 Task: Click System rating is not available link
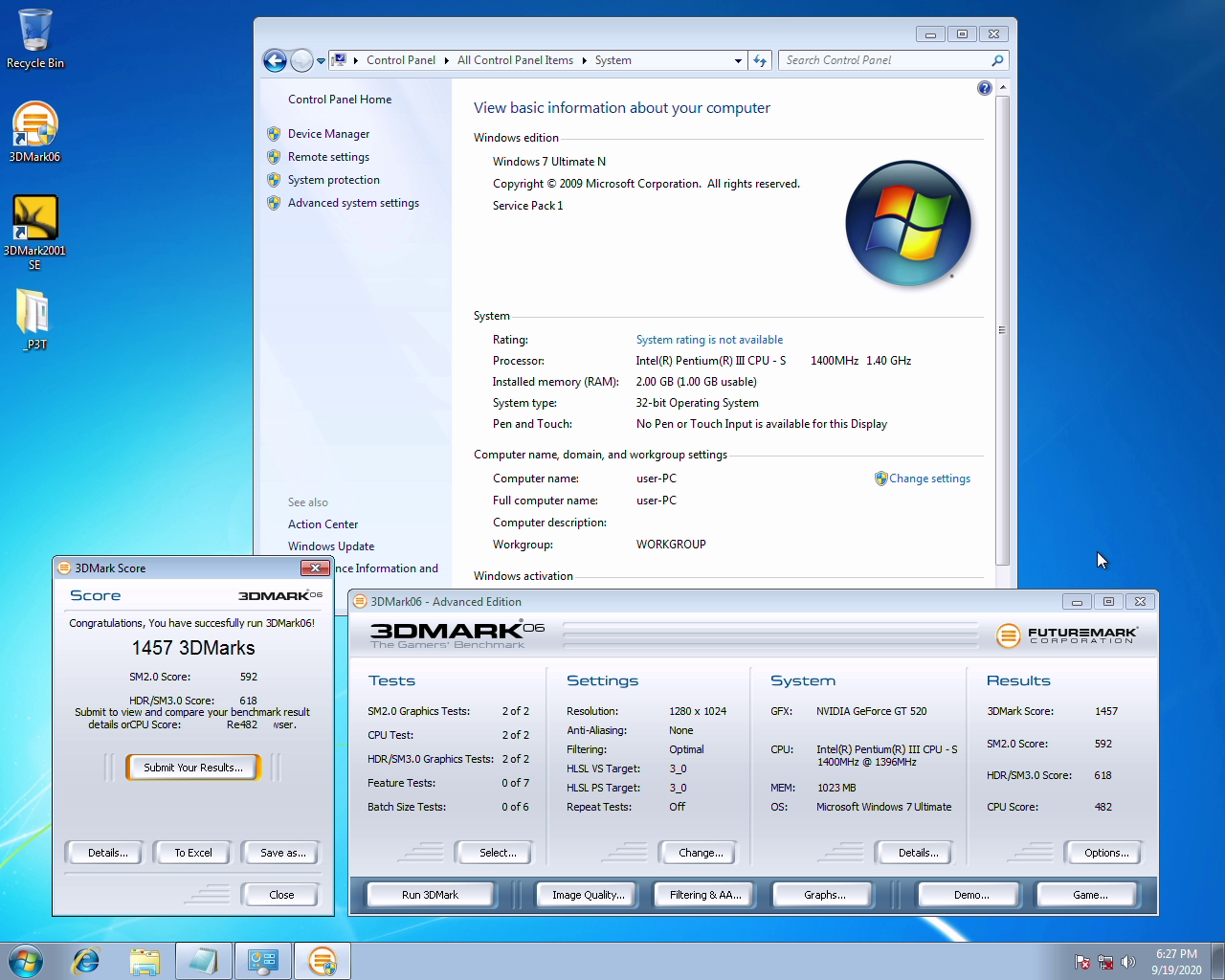tap(709, 340)
